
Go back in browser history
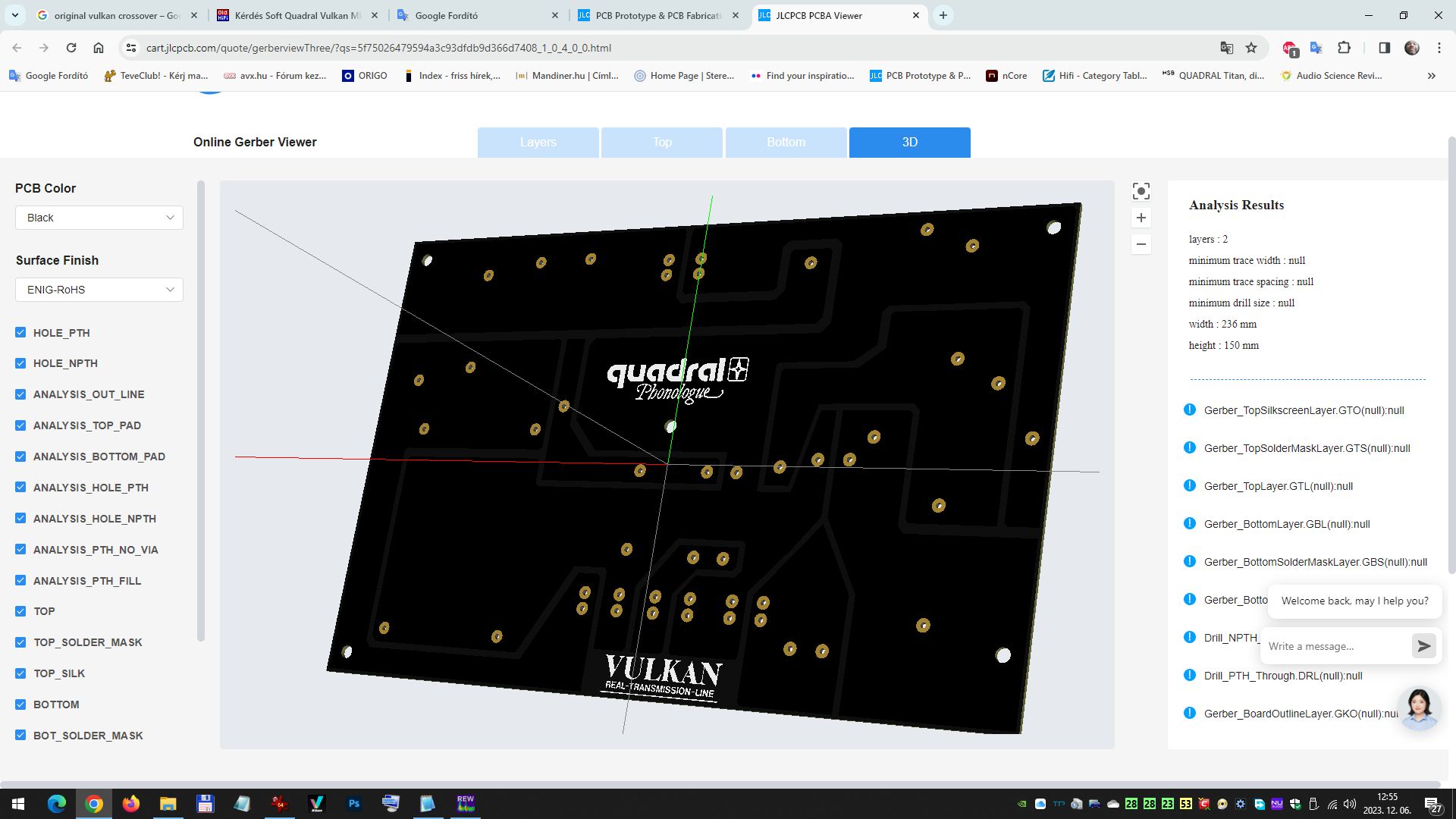coord(17,48)
